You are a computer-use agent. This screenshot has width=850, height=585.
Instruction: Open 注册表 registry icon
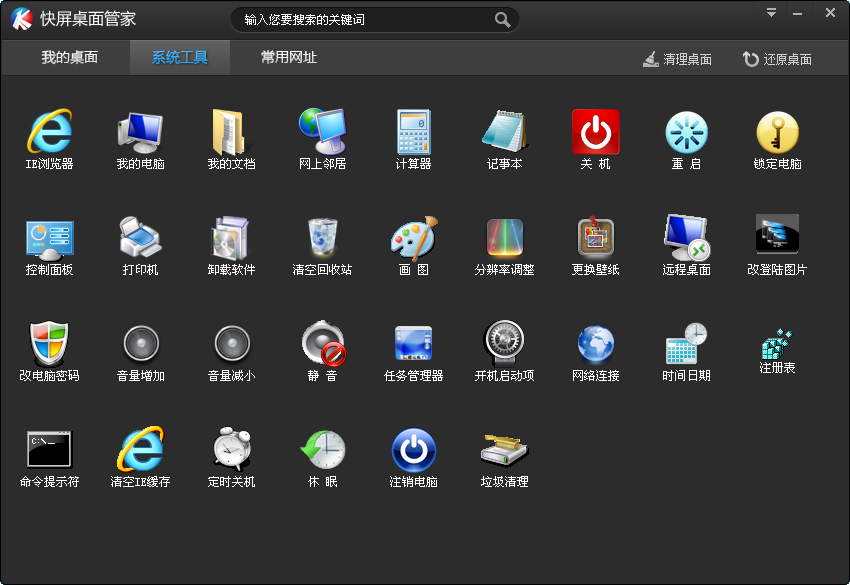tap(777, 344)
